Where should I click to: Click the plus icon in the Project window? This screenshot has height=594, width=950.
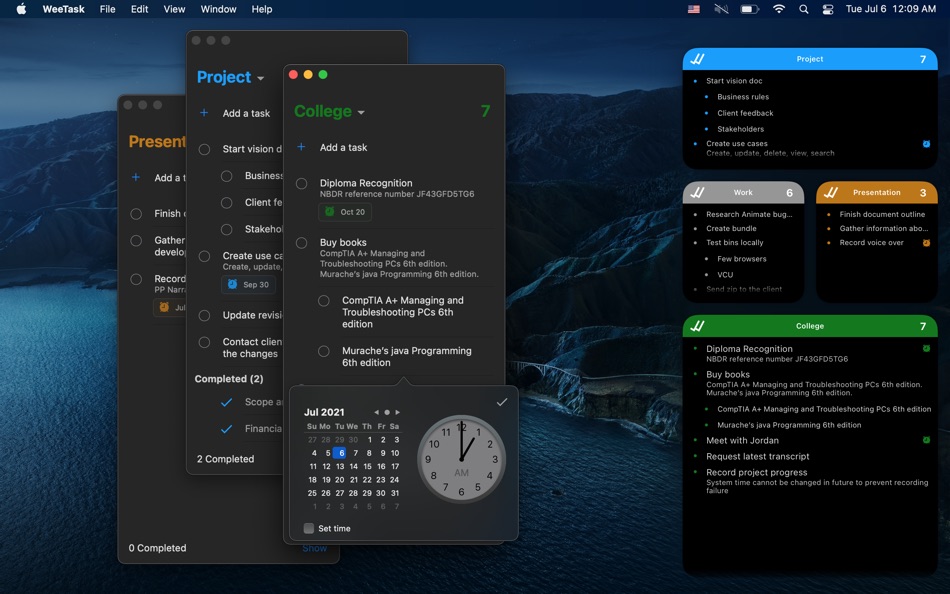pyautogui.click(x=204, y=113)
